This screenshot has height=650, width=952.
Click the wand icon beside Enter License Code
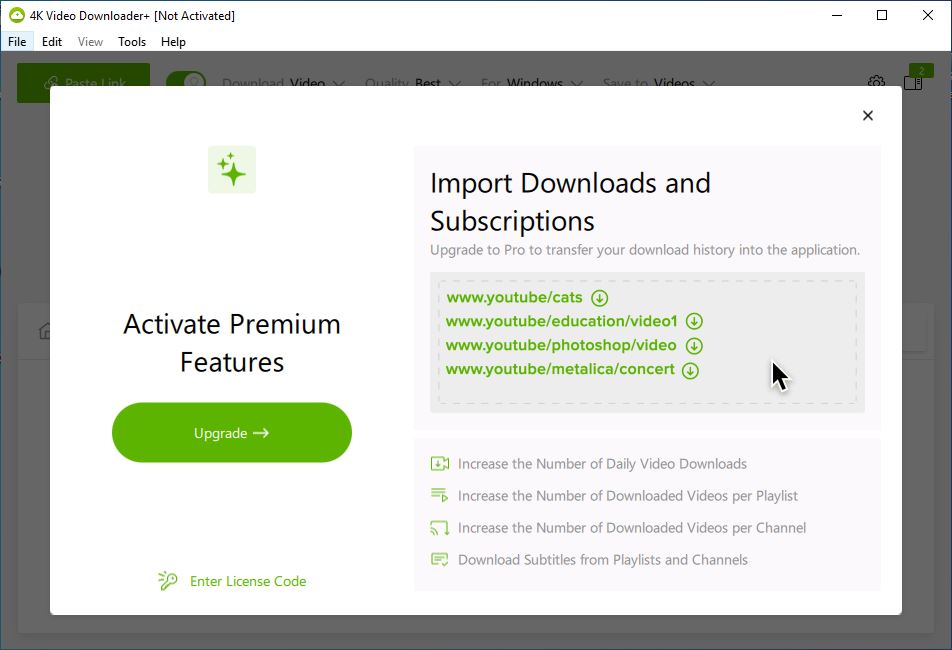[x=168, y=581]
